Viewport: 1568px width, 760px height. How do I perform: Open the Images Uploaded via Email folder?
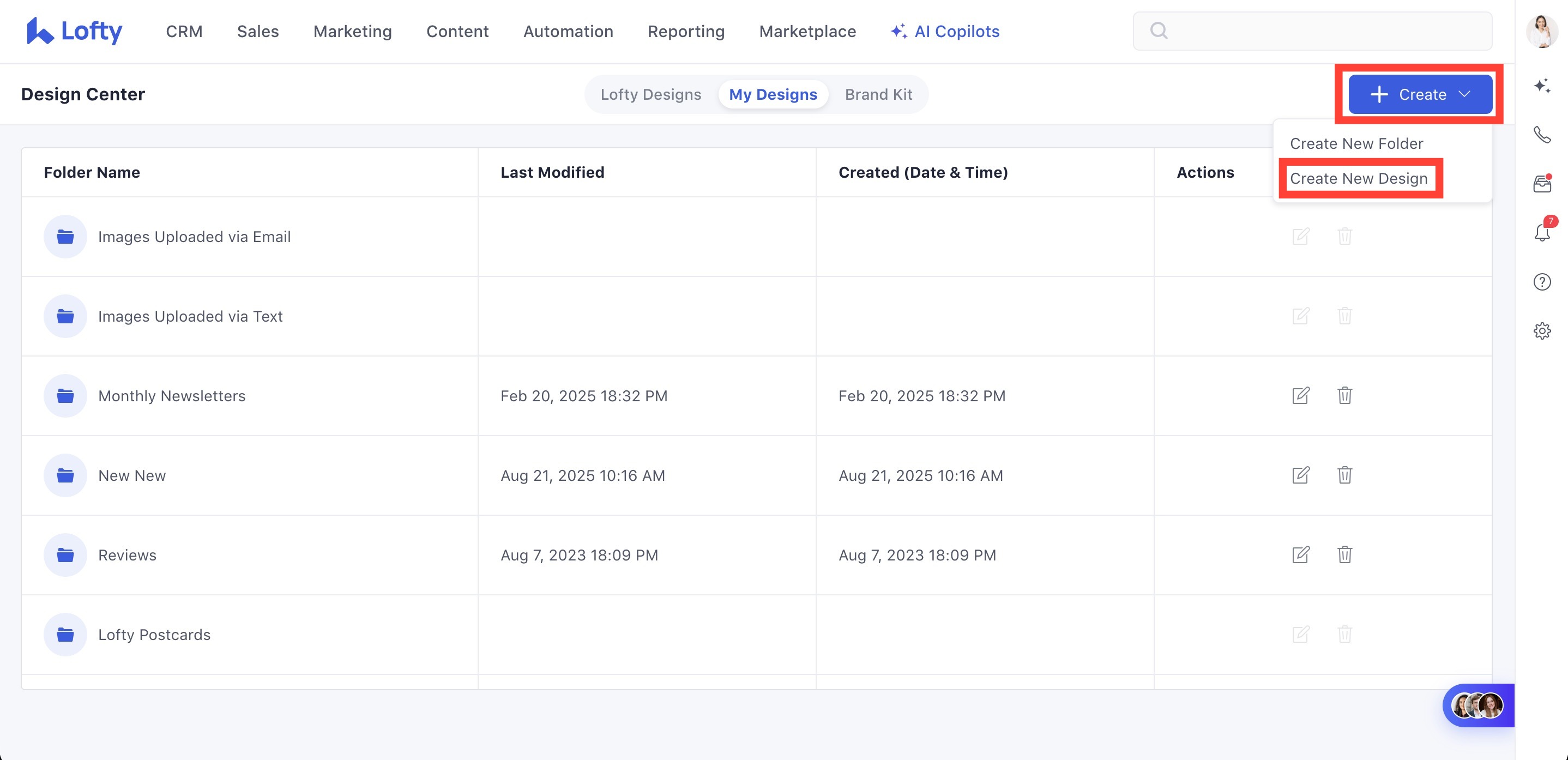point(194,237)
